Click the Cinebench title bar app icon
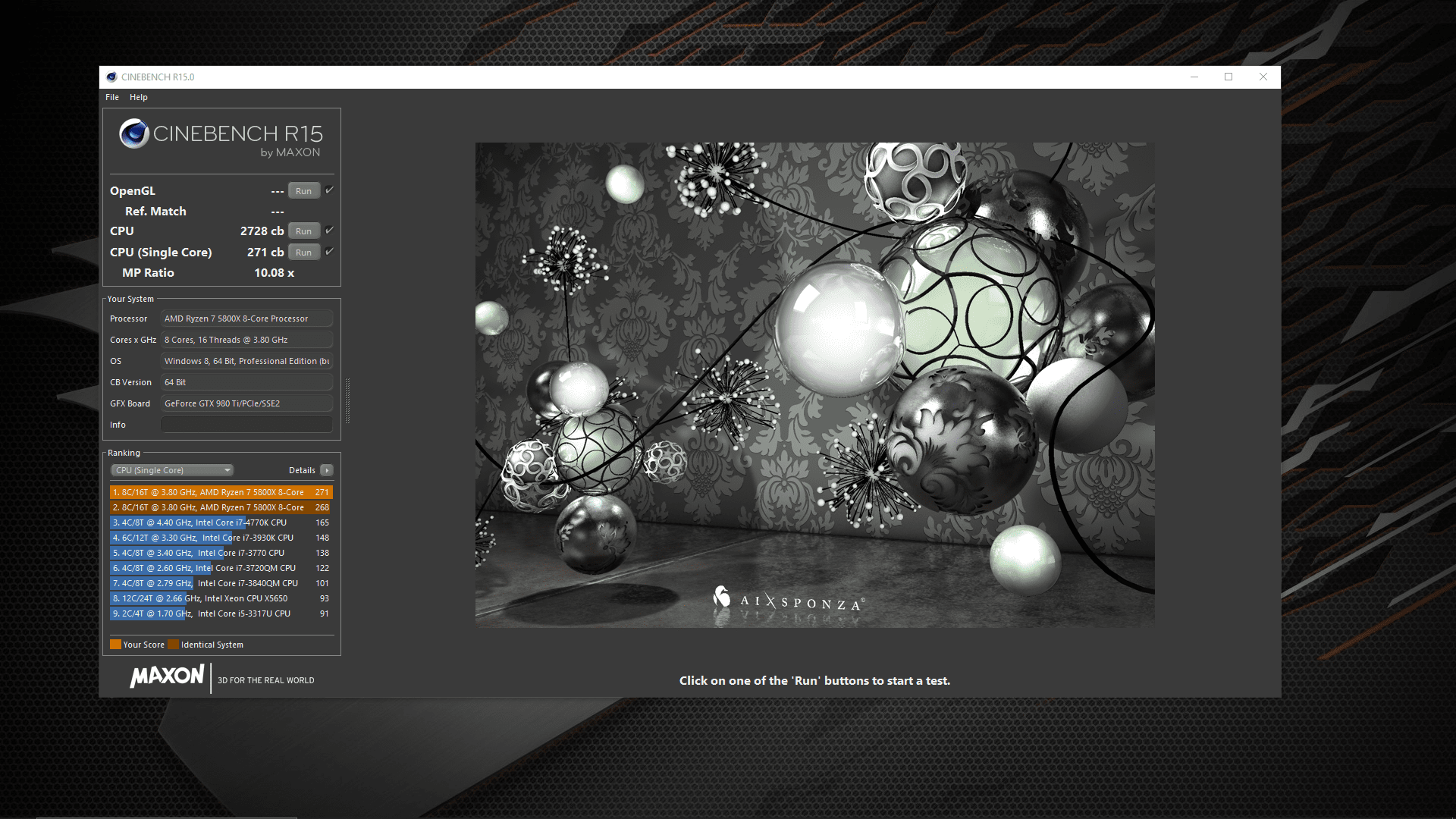1456x819 pixels. pyautogui.click(x=111, y=77)
